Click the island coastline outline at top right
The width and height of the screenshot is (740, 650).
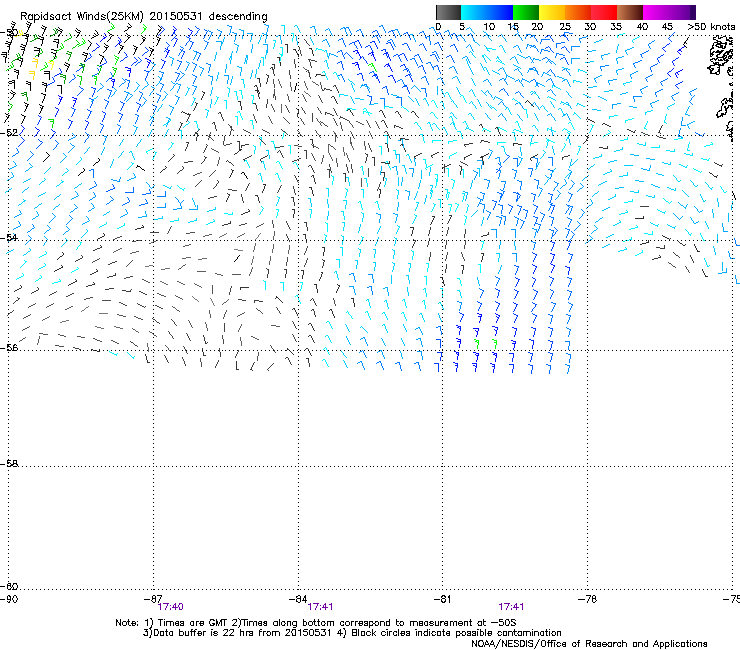[x=720, y=56]
